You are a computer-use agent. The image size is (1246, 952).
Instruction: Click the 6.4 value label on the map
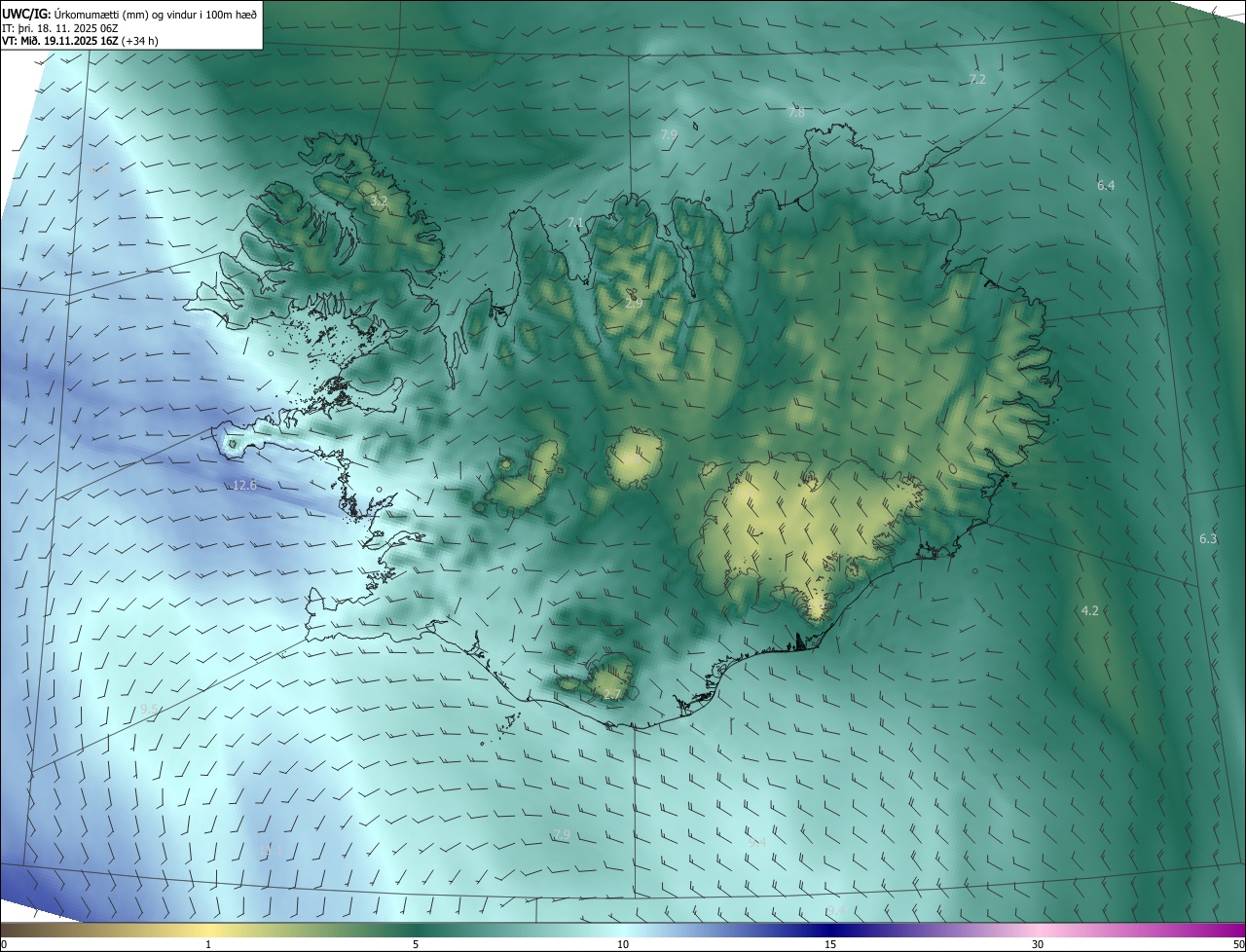pyautogui.click(x=1106, y=185)
